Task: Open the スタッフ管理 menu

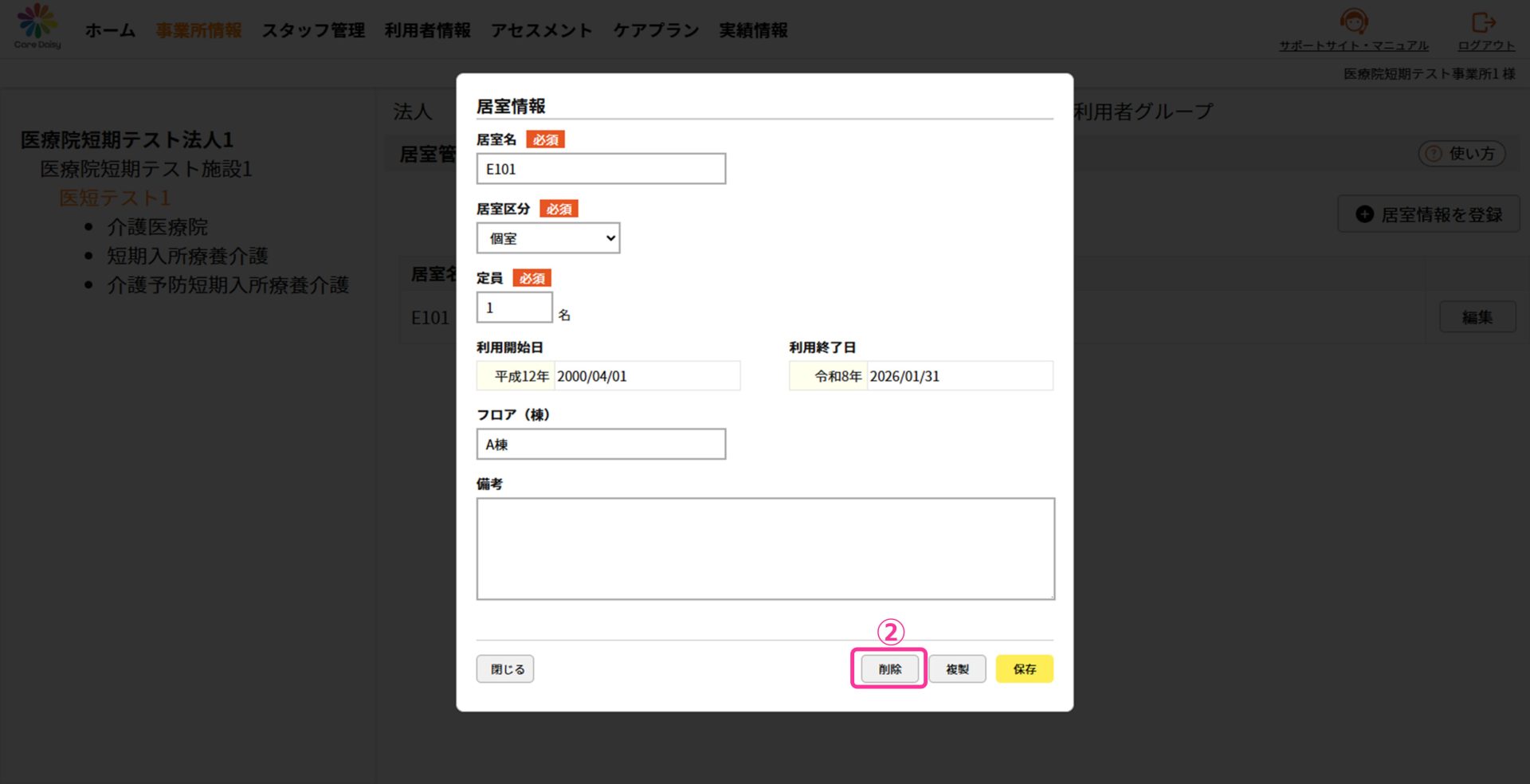Action: [x=313, y=30]
